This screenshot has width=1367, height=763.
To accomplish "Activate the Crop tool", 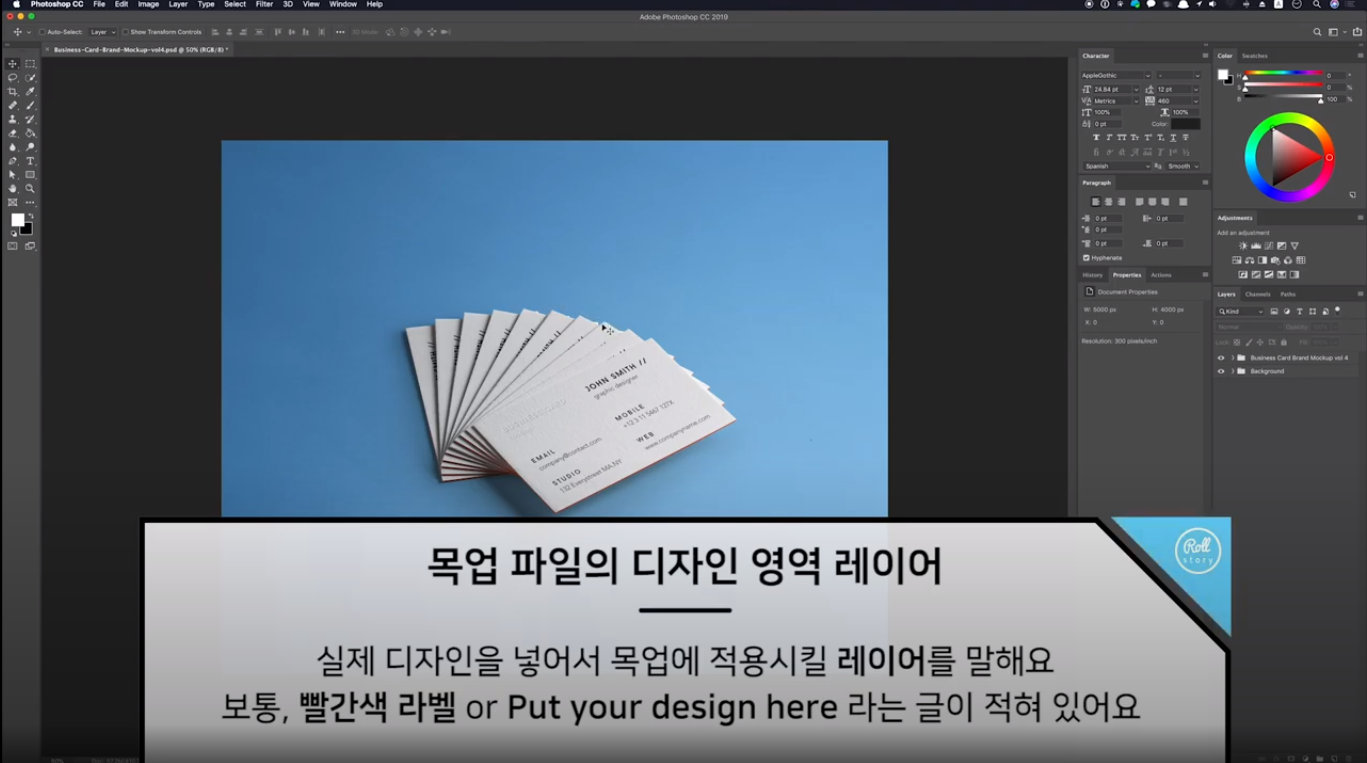I will [13, 92].
